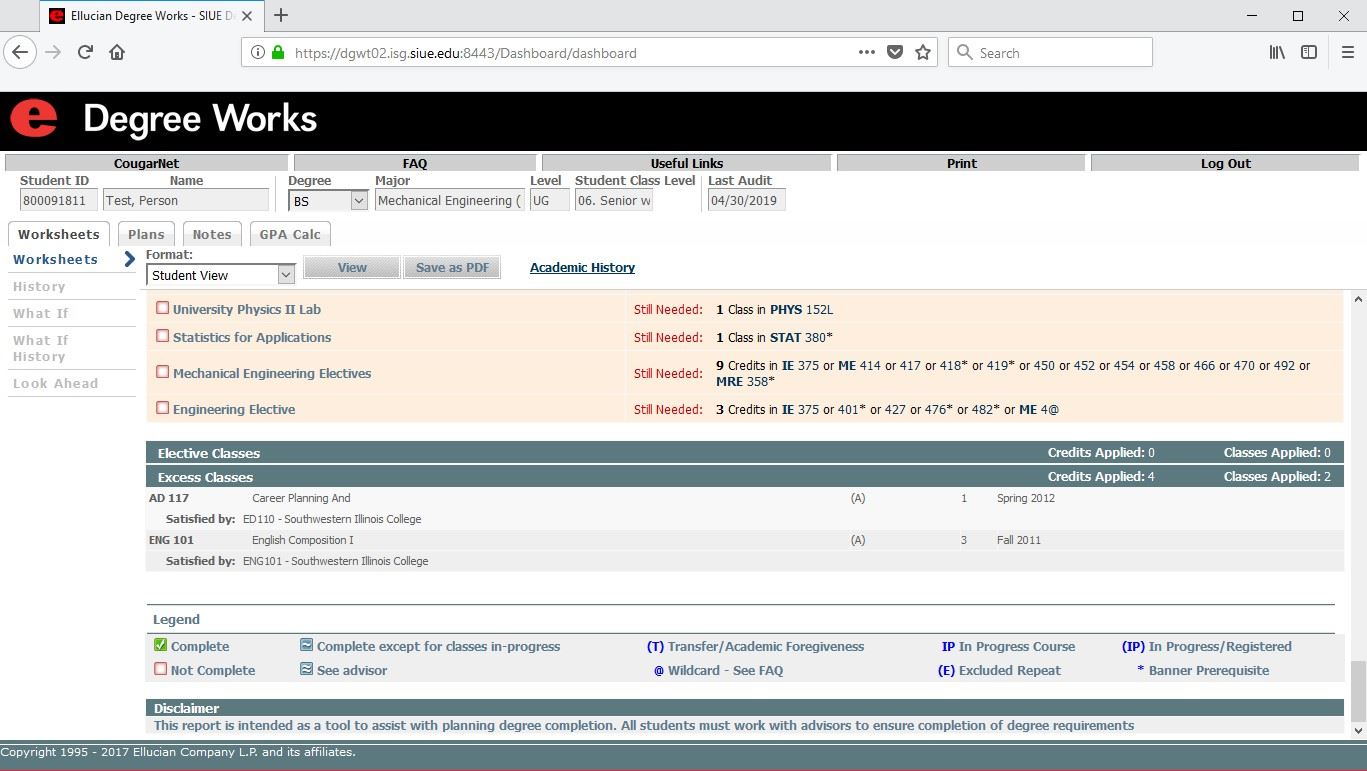Go to the browser Home icon
Image resolution: width=1367 pixels, height=771 pixels.
click(117, 53)
